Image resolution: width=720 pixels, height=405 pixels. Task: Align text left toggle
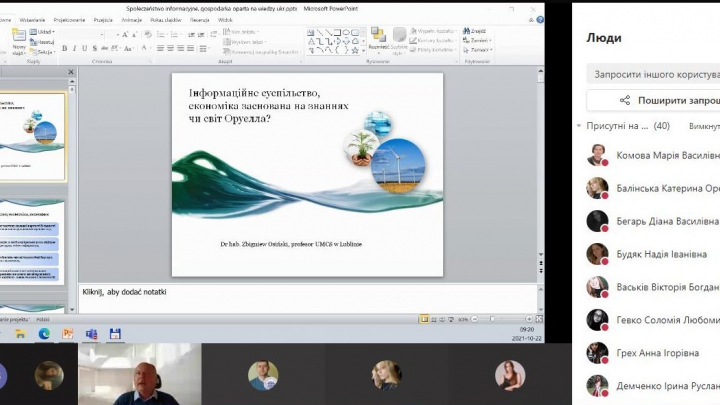tap(160, 48)
